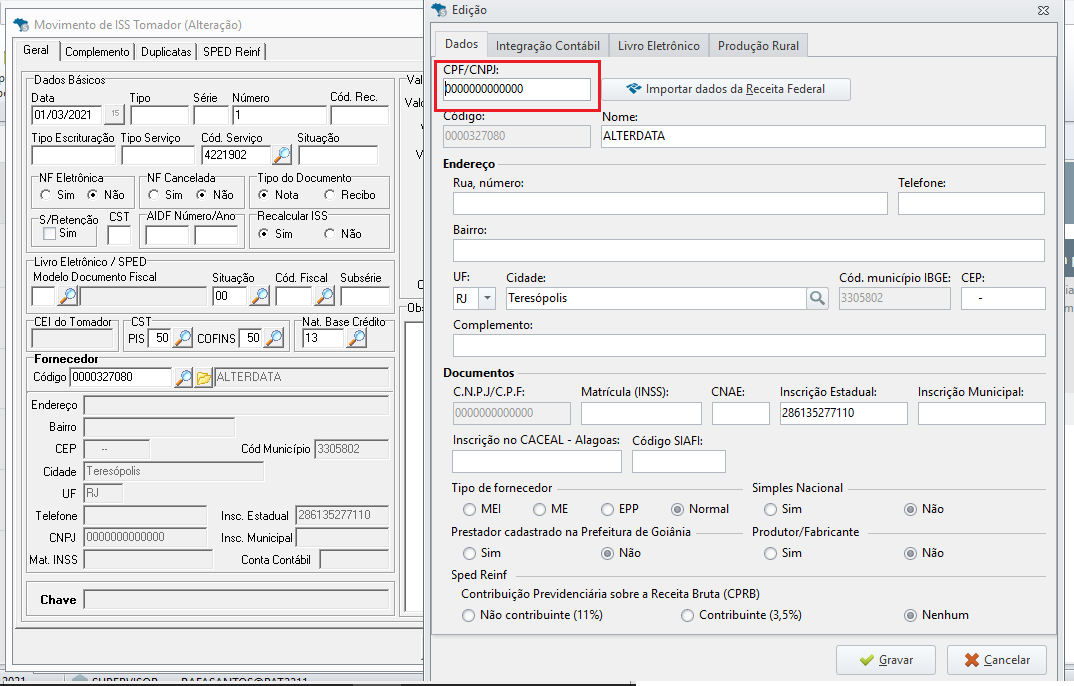Viewport: 1074px width, 686px height.
Task: Select NF Eletrônica Sim radio
Action: pyautogui.click(x=45, y=195)
